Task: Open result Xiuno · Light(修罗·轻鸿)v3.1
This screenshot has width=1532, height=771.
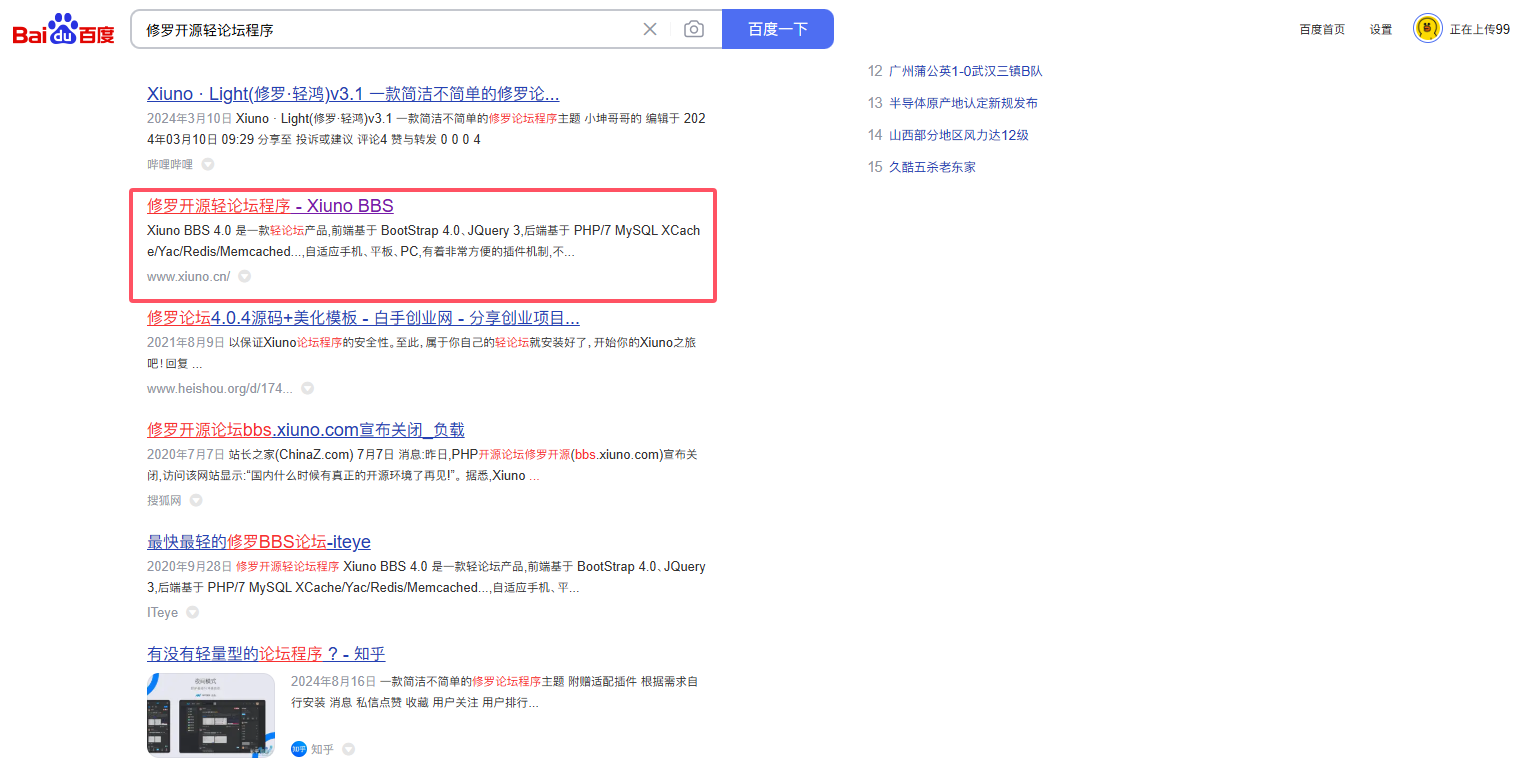Action: [353, 94]
